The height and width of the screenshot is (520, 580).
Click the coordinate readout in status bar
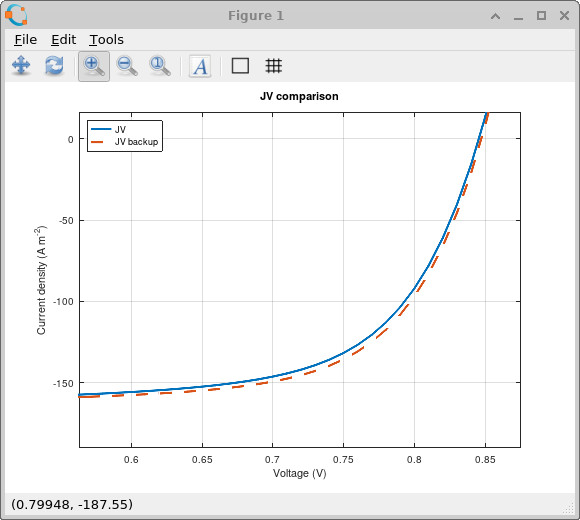click(72, 504)
